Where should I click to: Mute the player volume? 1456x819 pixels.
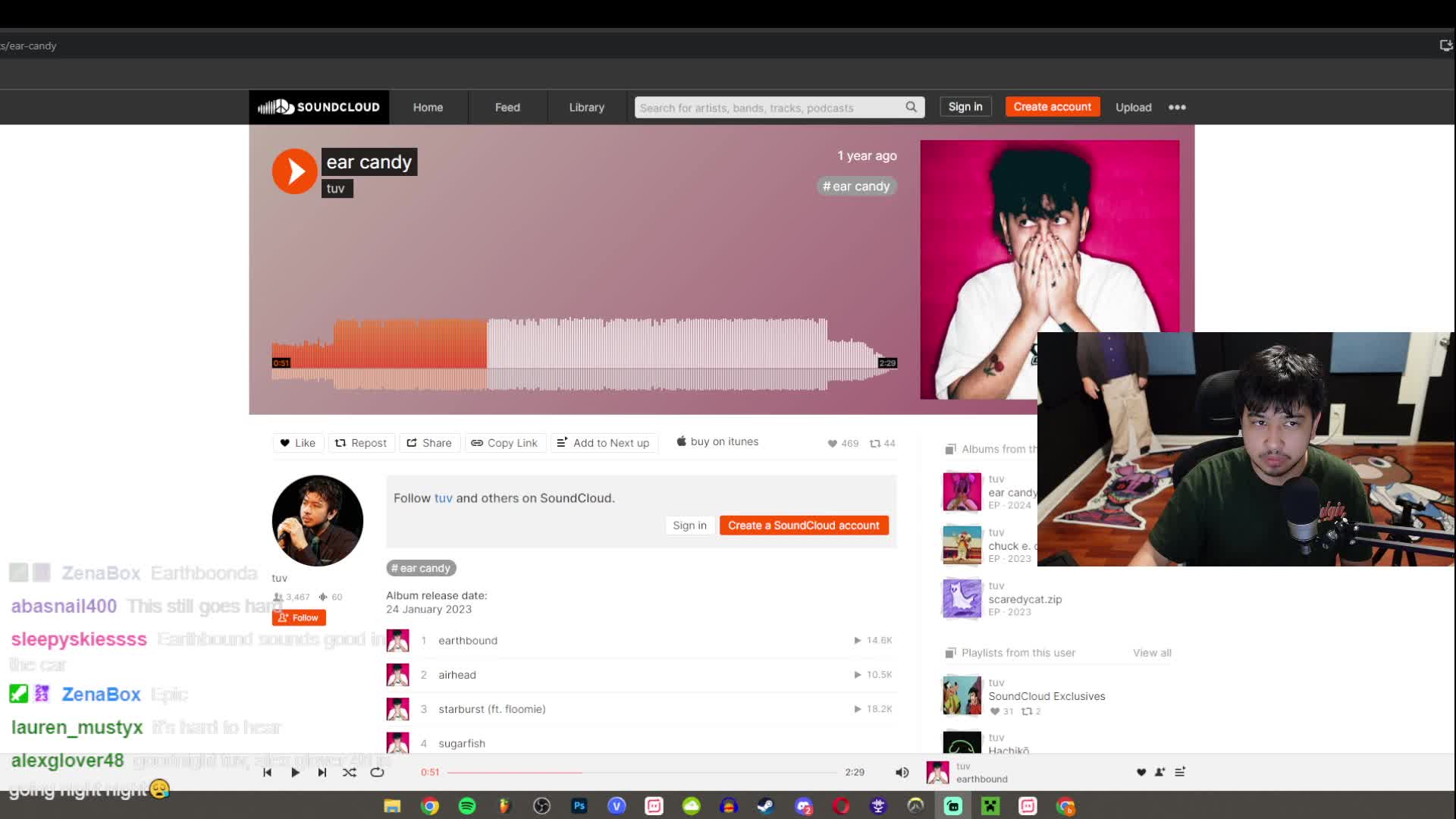[x=902, y=772]
